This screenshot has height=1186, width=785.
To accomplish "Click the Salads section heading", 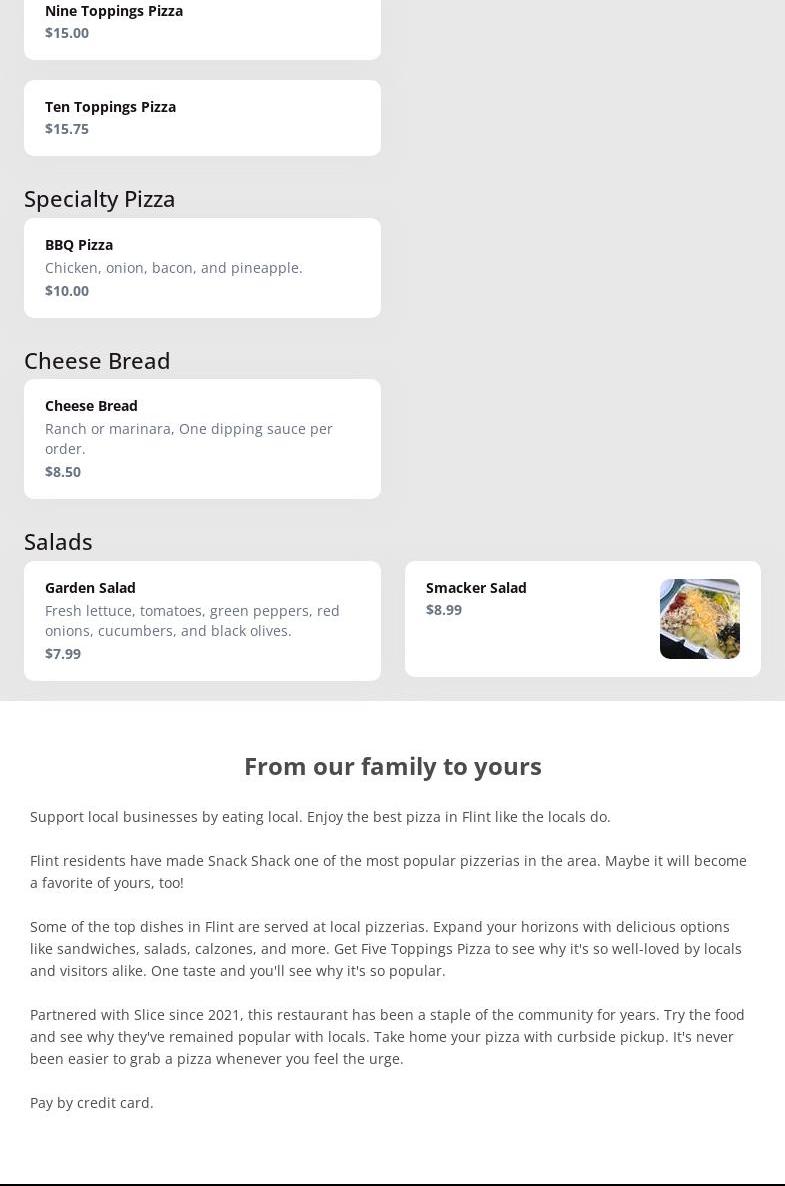I will 58,541.
